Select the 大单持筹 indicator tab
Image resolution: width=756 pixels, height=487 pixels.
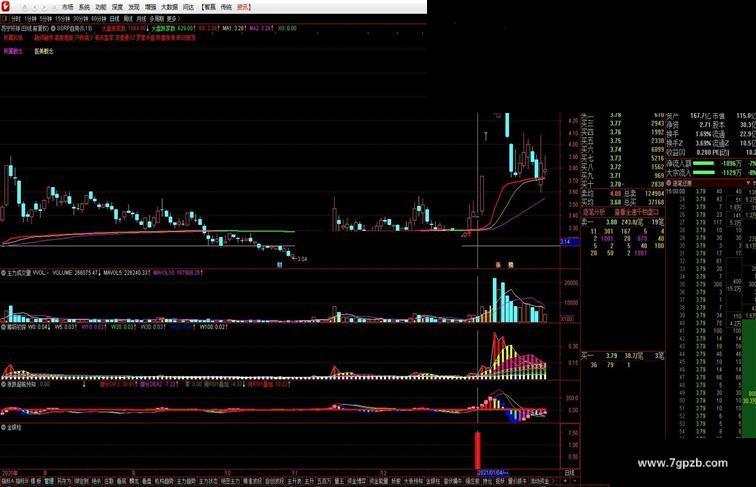(413, 481)
